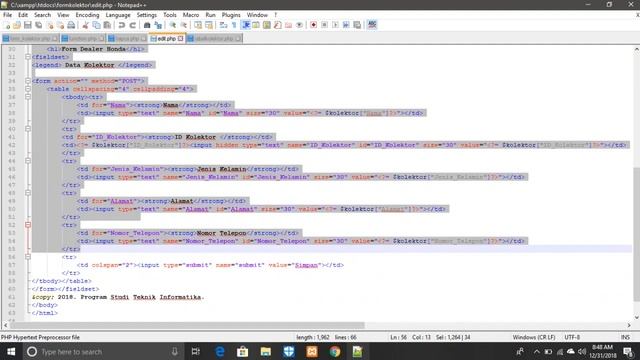Open the Function List toolbar icon
The width and height of the screenshot is (640, 360).
(278, 25)
